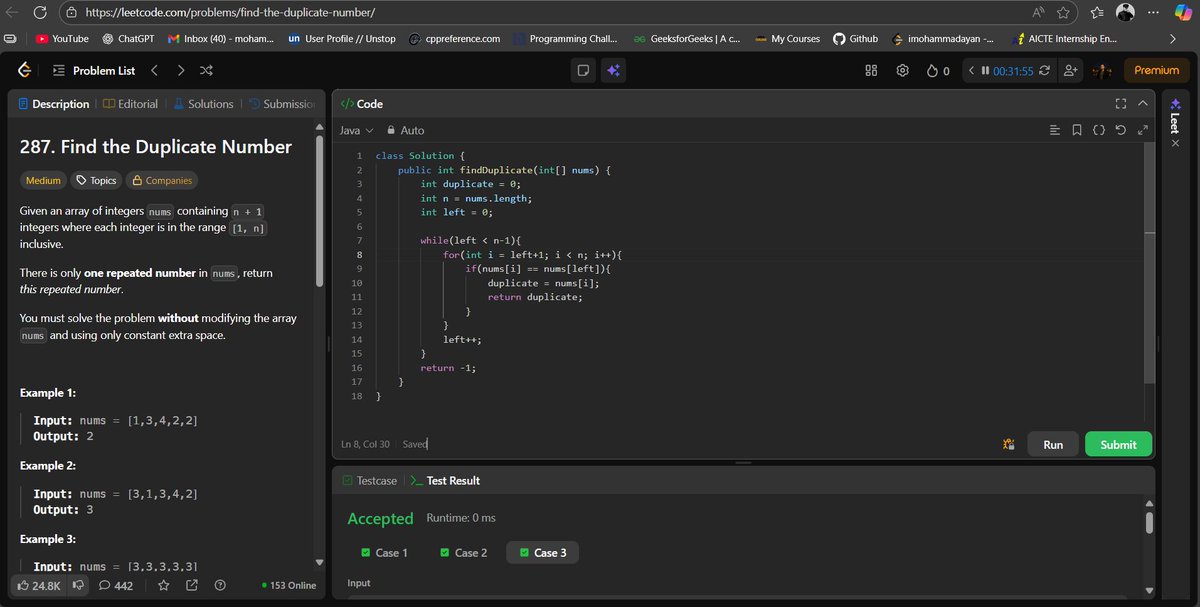The image size is (1200, 607).
Task: Switch to the Solutions tab
Action: point(203,104)
